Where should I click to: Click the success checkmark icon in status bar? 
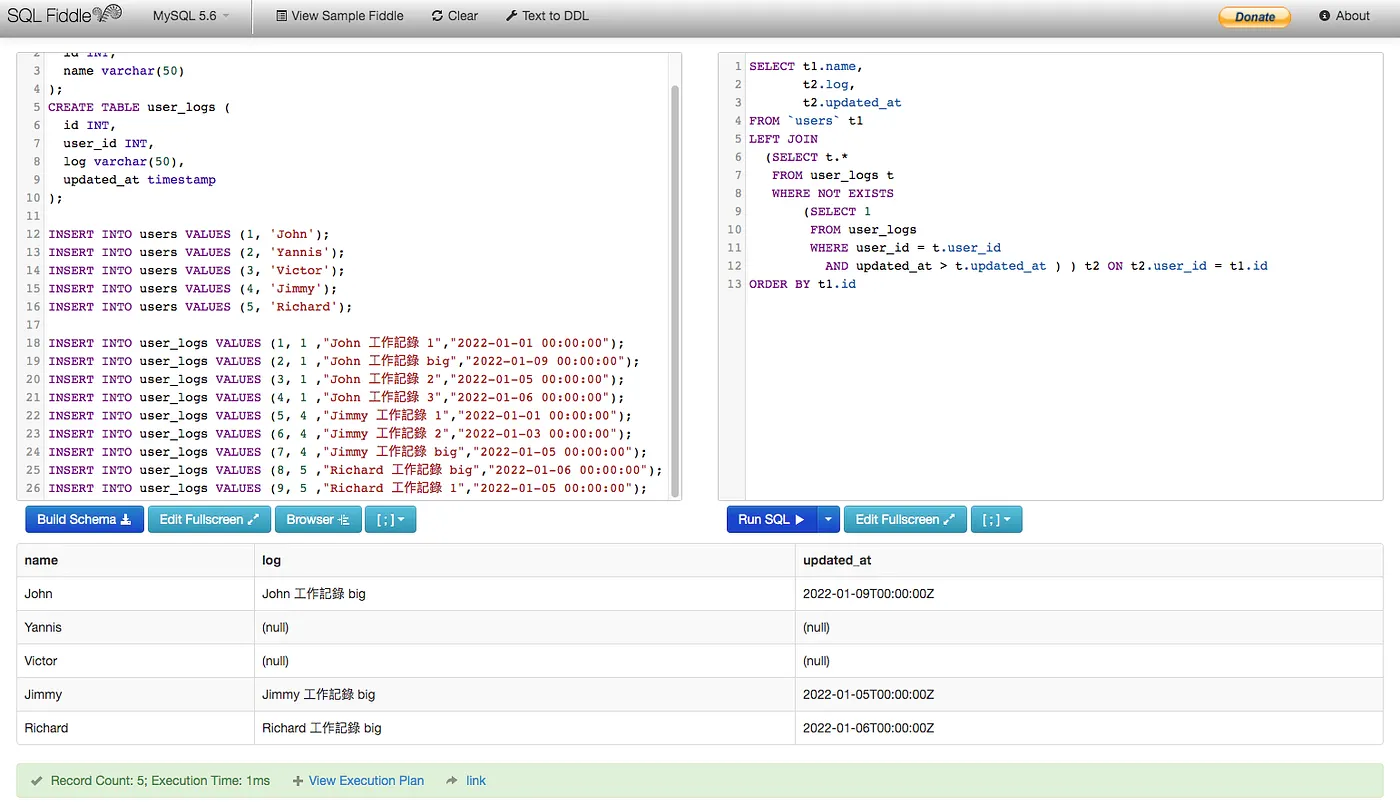37,781
